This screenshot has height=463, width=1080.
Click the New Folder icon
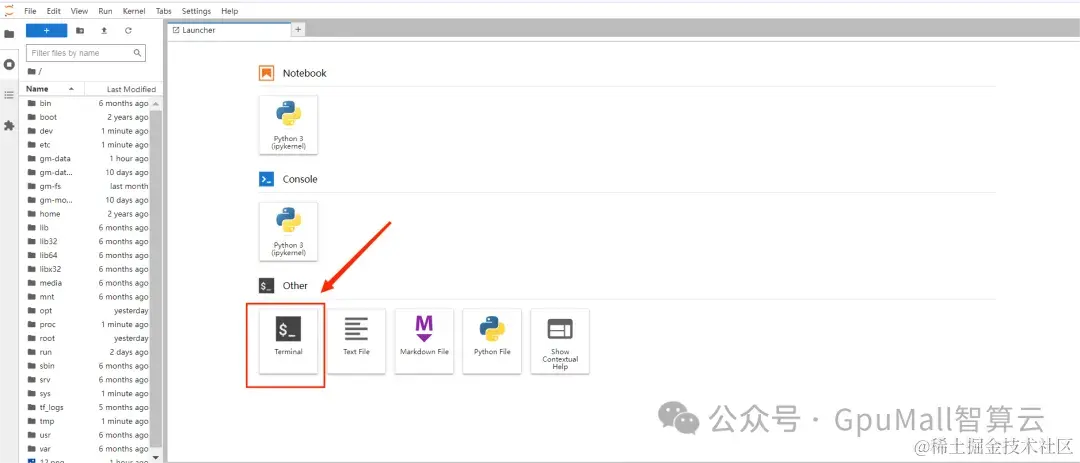coord(80,30)
